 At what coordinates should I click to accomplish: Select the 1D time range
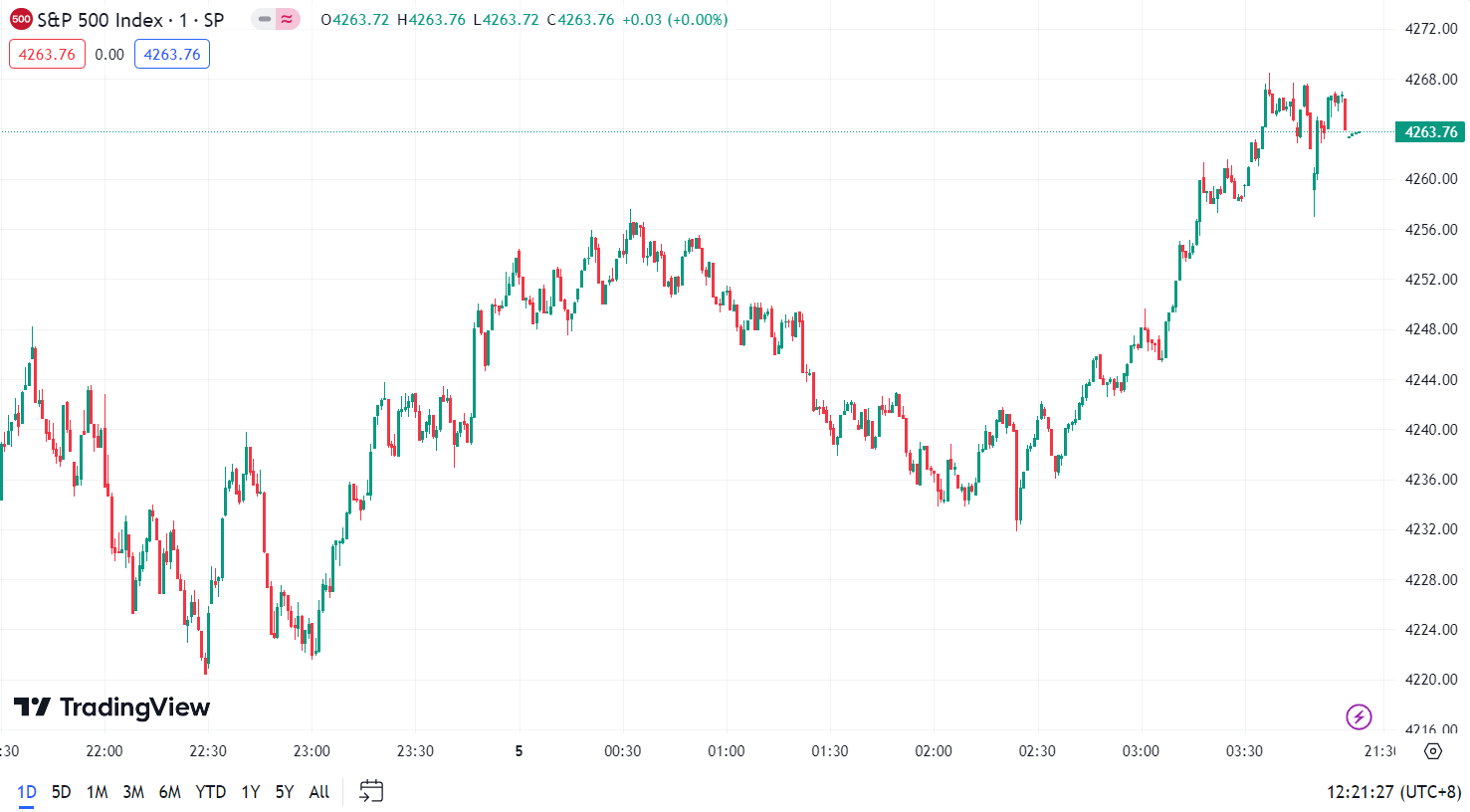click(x=27, y=792)
